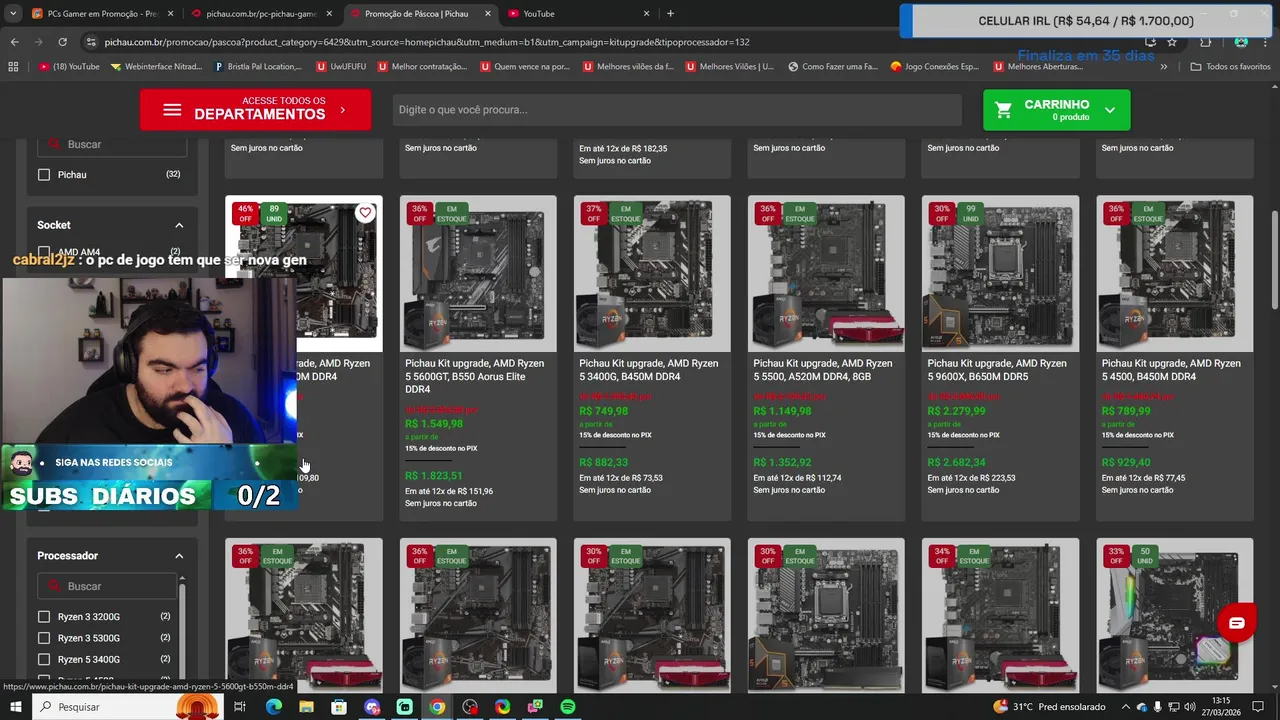Add first kit to wishlist heart
The width and height of the screenshot is (1280, 720).
coord(365,213)
